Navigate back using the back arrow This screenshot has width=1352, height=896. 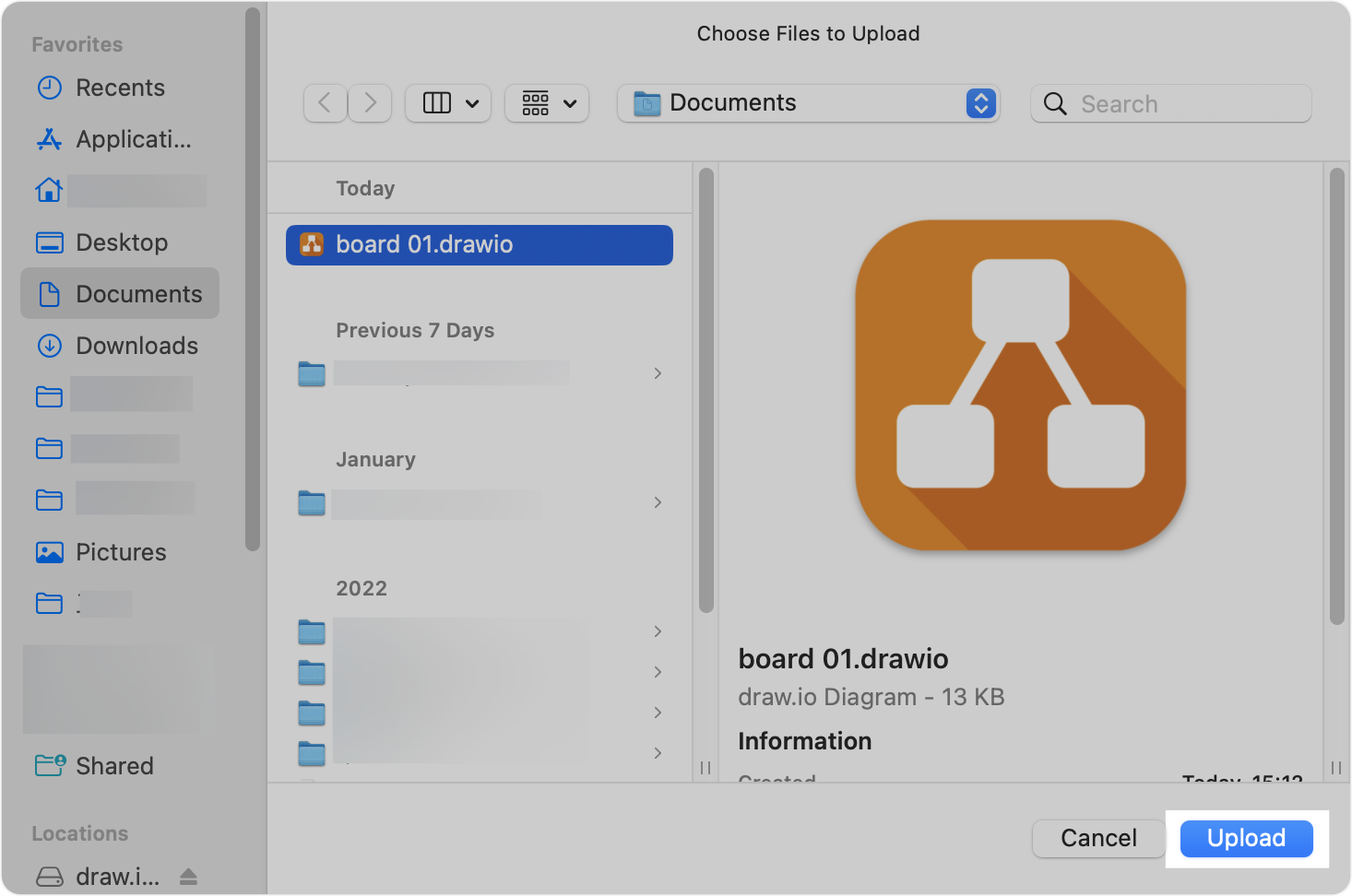tap(325, 102)
